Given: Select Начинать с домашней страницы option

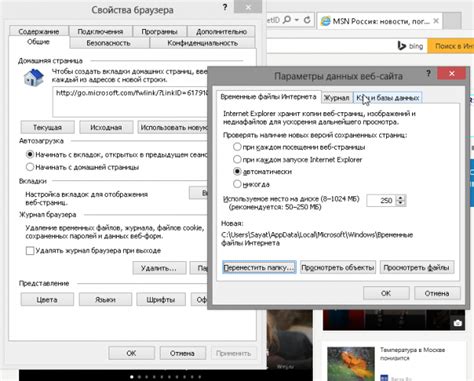Looking at the screenshot, I should click(x=30, y=167).
